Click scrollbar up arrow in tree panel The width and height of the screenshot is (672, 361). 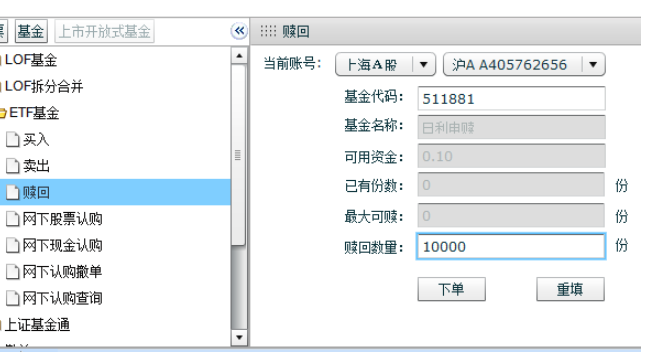tap(239, 56)
